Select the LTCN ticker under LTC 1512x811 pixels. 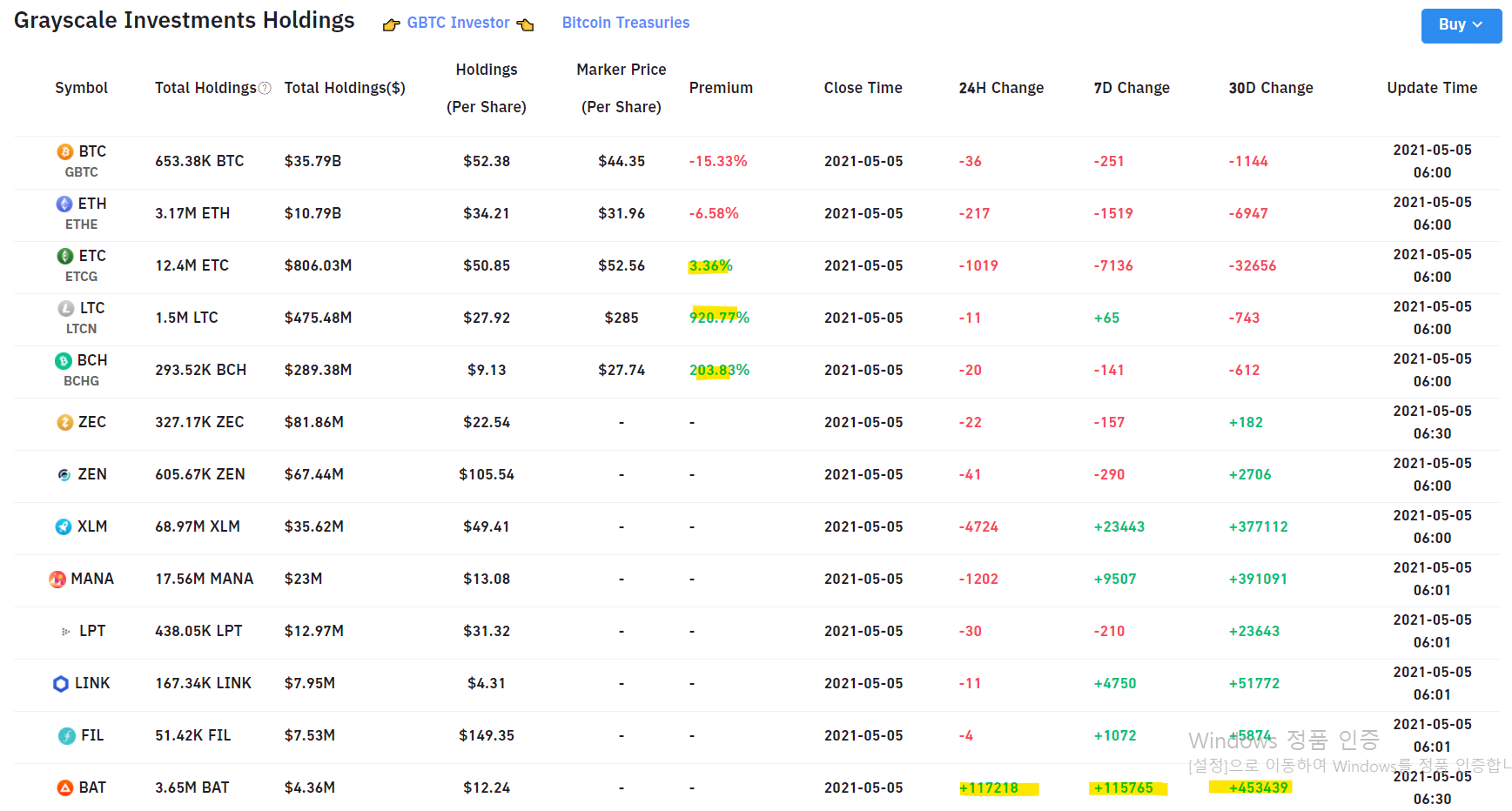tap(82, 329)
